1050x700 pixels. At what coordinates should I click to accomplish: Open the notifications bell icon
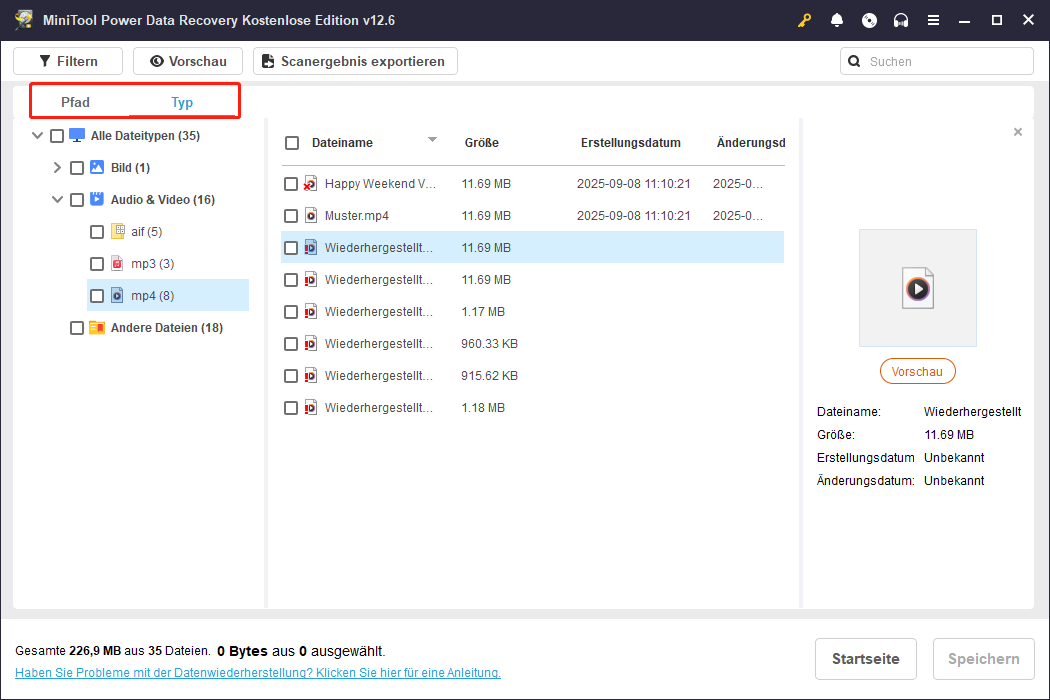(837, 20)
